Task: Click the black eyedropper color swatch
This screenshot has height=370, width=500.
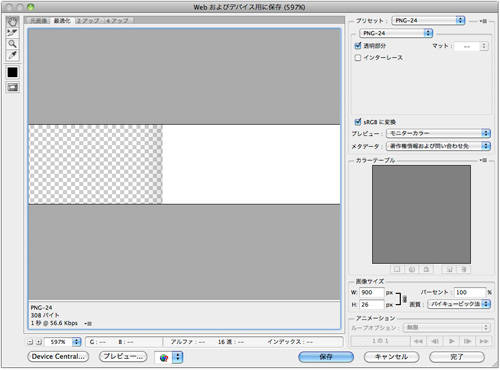Action: click(x=13, y=72)
